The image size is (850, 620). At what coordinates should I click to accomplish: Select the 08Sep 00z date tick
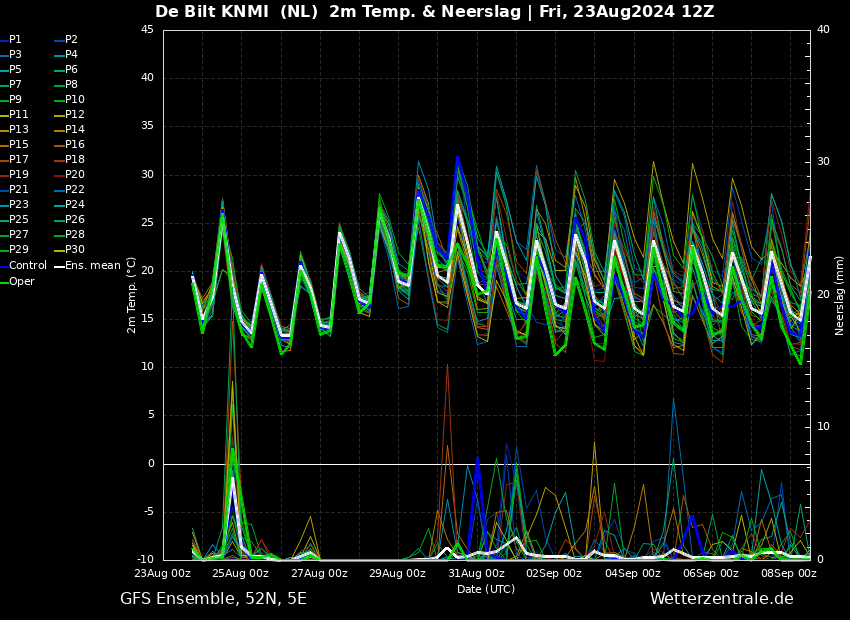point(788,574)
